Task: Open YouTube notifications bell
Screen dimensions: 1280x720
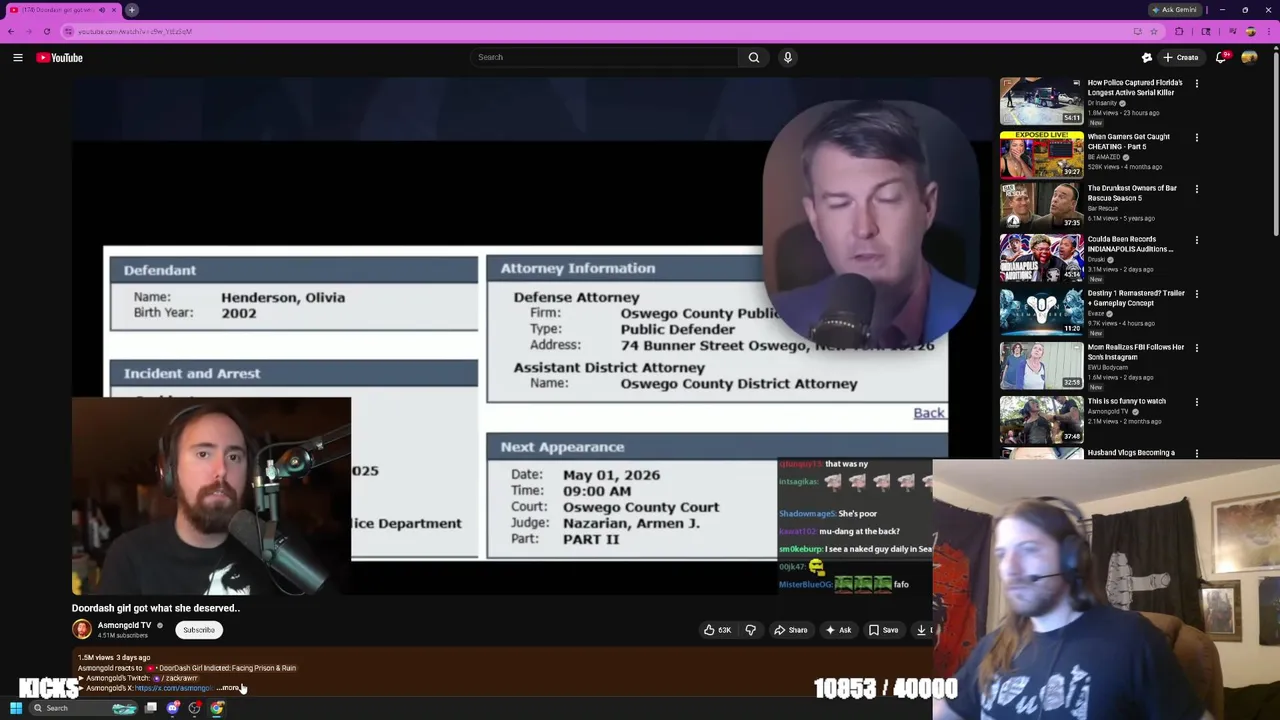Action: tap(1220, 58)
